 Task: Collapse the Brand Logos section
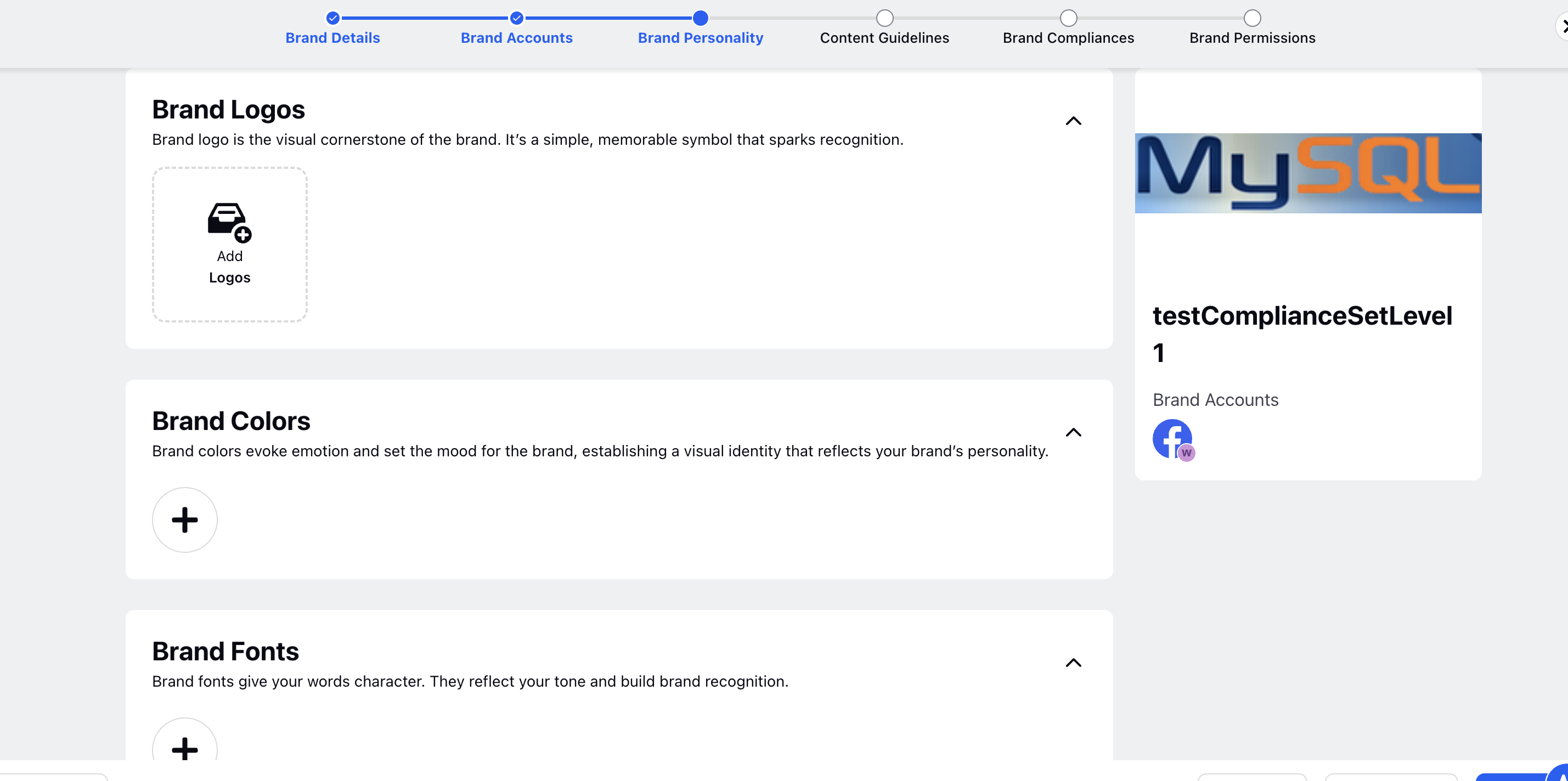(x=1073, y=121)
